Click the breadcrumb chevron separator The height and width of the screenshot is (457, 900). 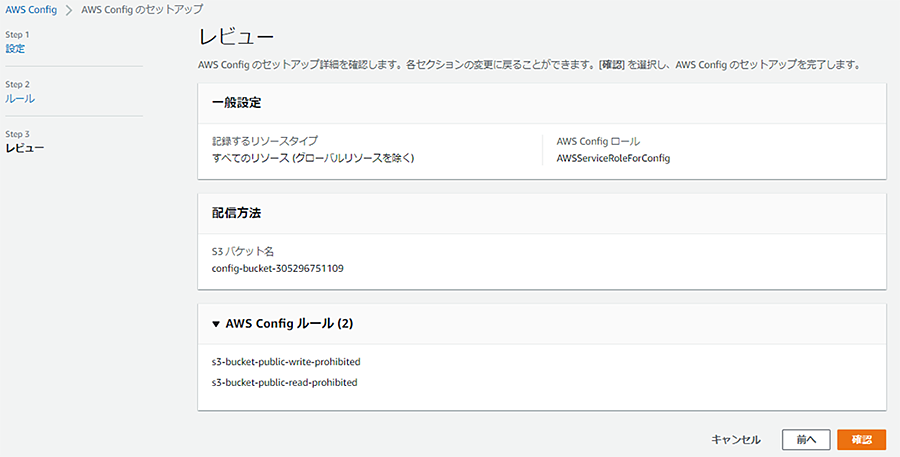coord(69,9)
